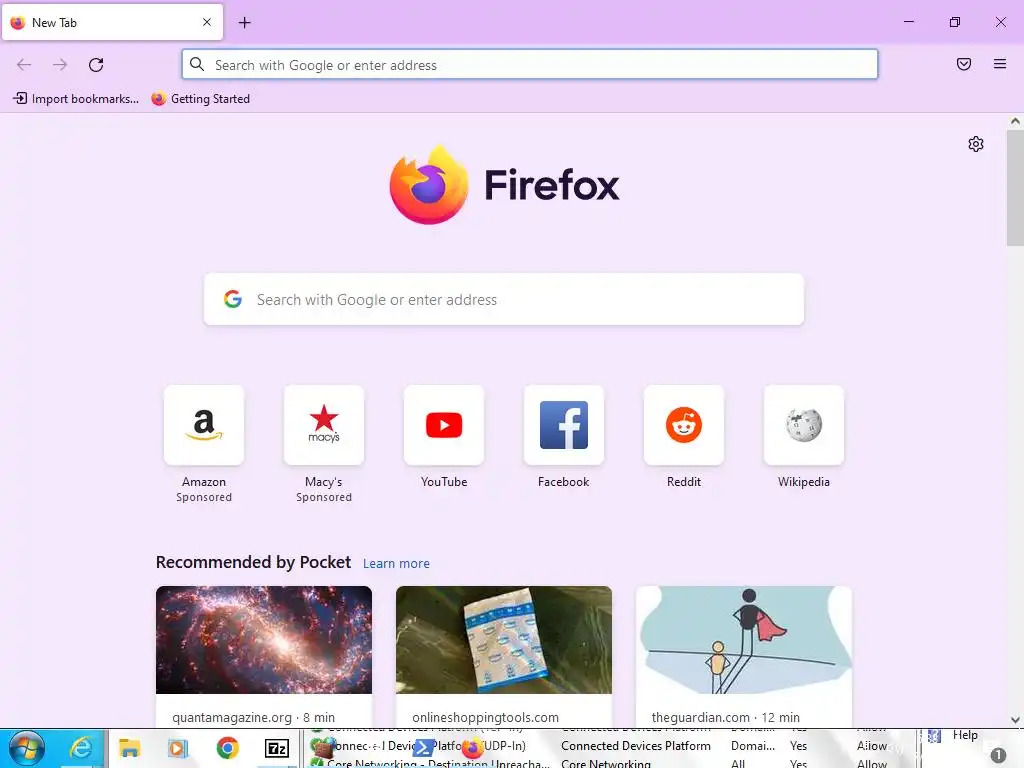Open the Windows Start orb
This screenshot has height=768, width=1024.
(x=27, y=748)
